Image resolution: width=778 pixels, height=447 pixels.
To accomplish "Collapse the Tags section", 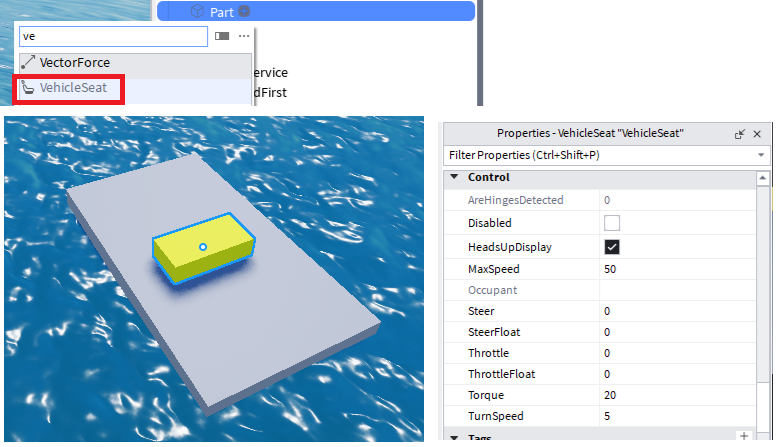I will 455,438.
